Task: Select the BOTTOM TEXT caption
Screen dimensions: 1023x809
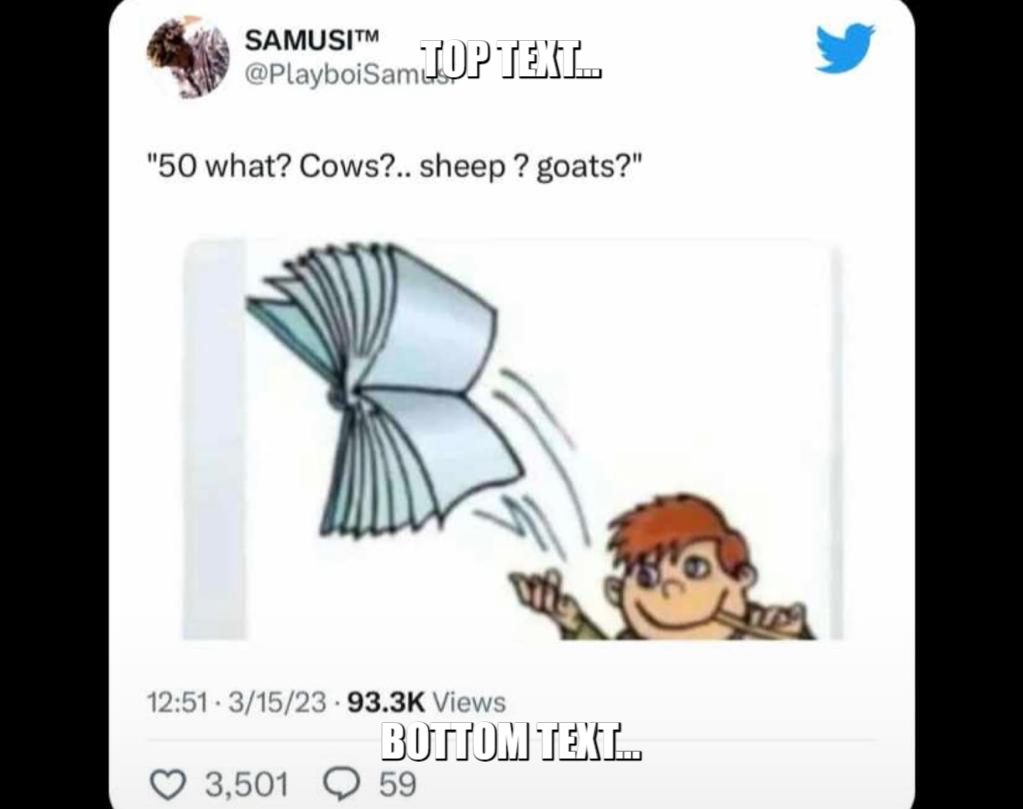Action: click(512, 741)
